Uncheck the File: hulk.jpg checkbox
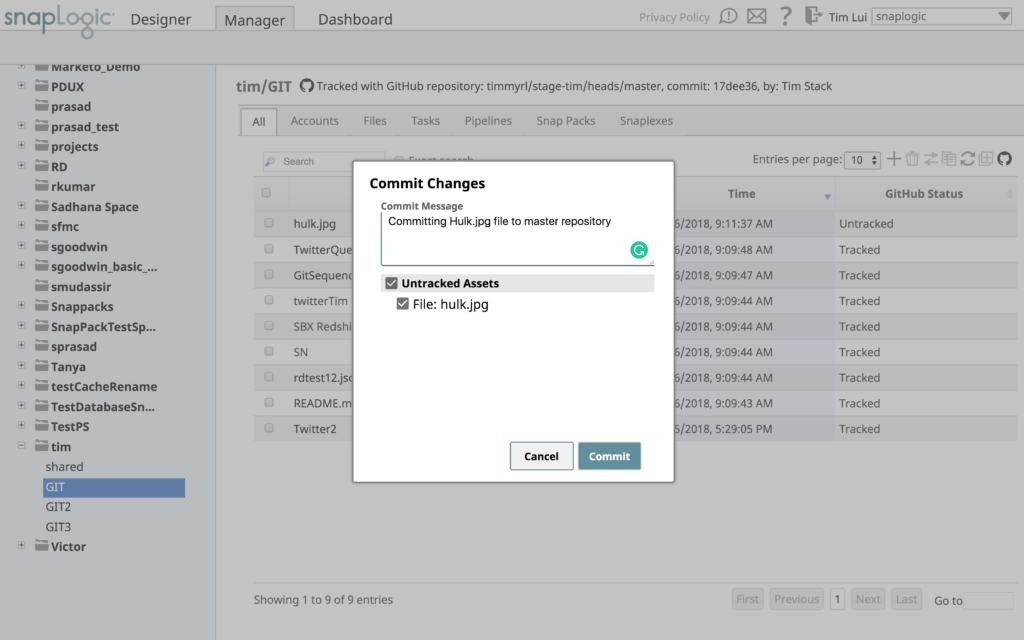1024x640 pixels. (403, 302)
